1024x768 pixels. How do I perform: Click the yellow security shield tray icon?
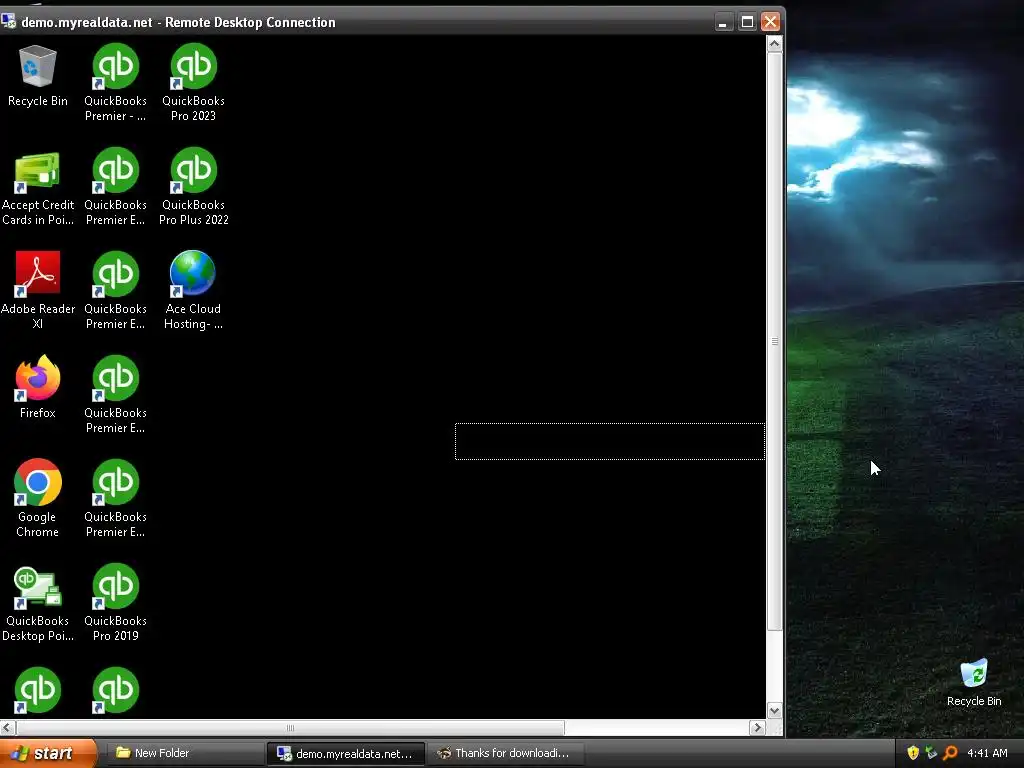pyautogui.click(x=913, y=753)
